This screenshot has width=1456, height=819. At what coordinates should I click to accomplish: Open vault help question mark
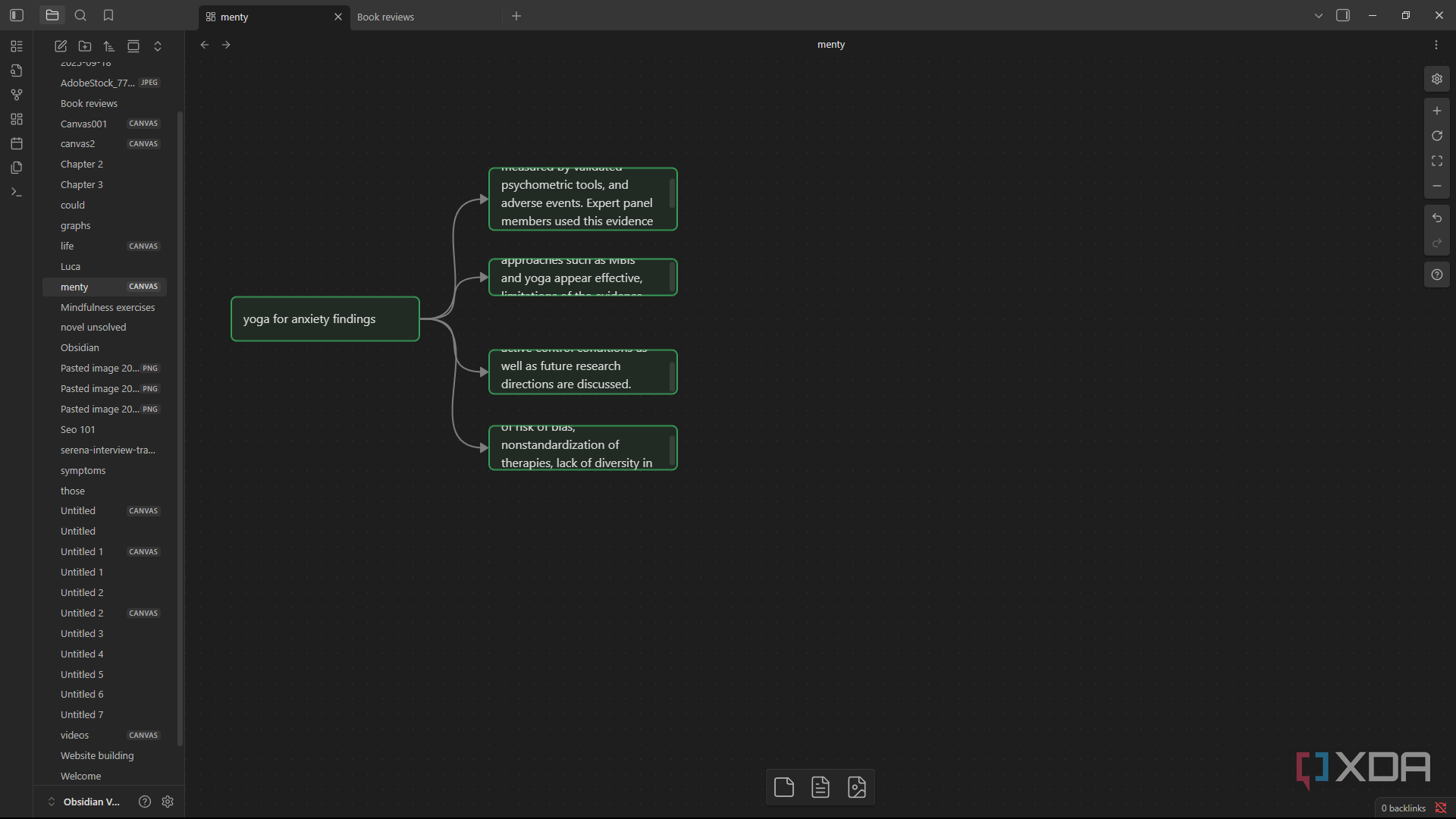(145, 802)
